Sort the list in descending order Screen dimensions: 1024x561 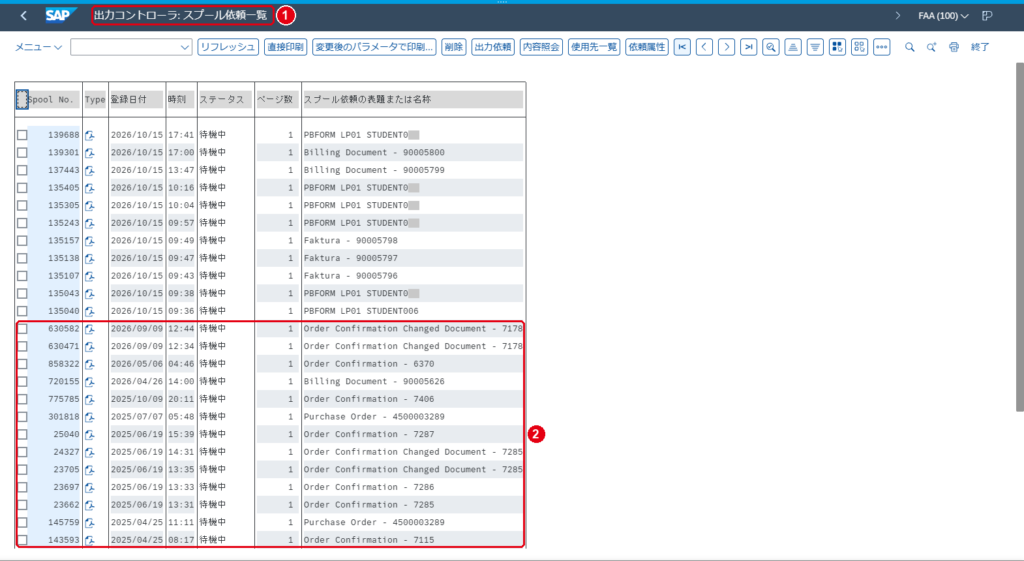pyautogui.click(x=815, y=47)
